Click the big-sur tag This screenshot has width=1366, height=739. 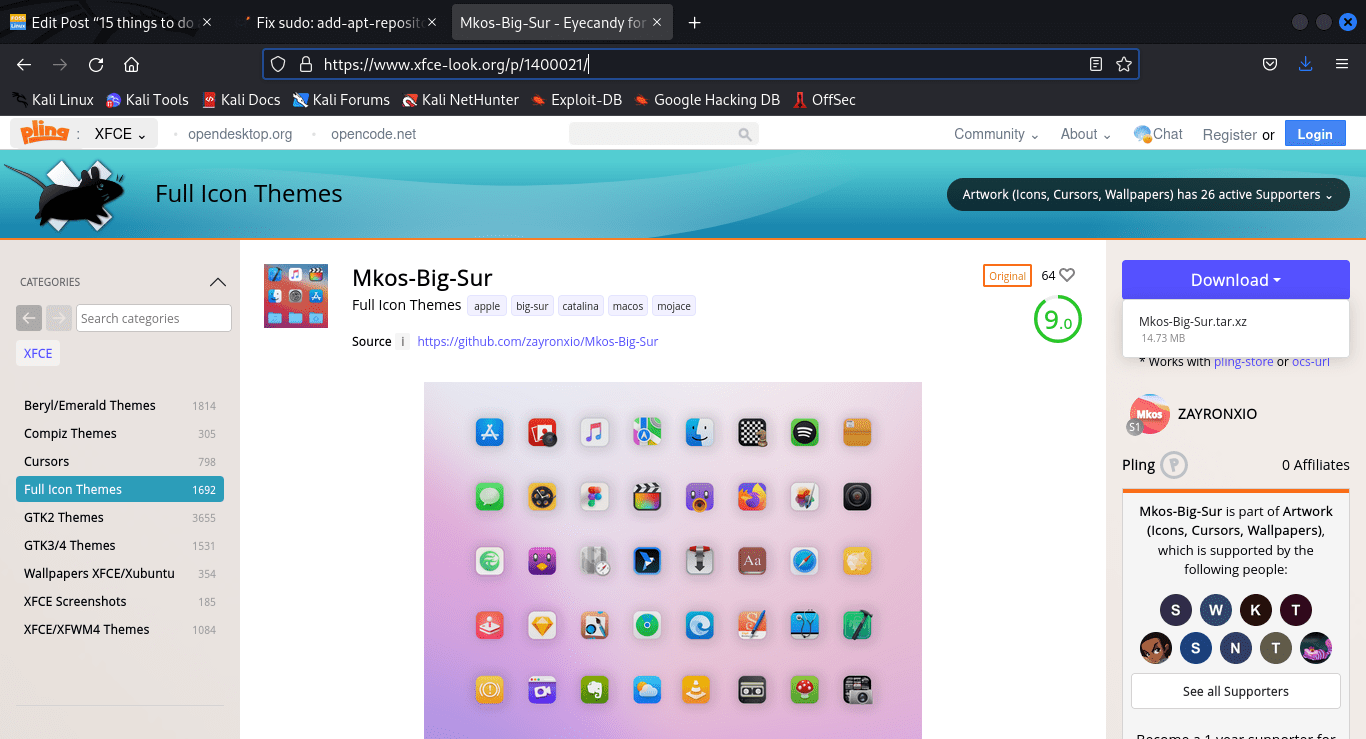pyautogui.click(x=532, y=306)
